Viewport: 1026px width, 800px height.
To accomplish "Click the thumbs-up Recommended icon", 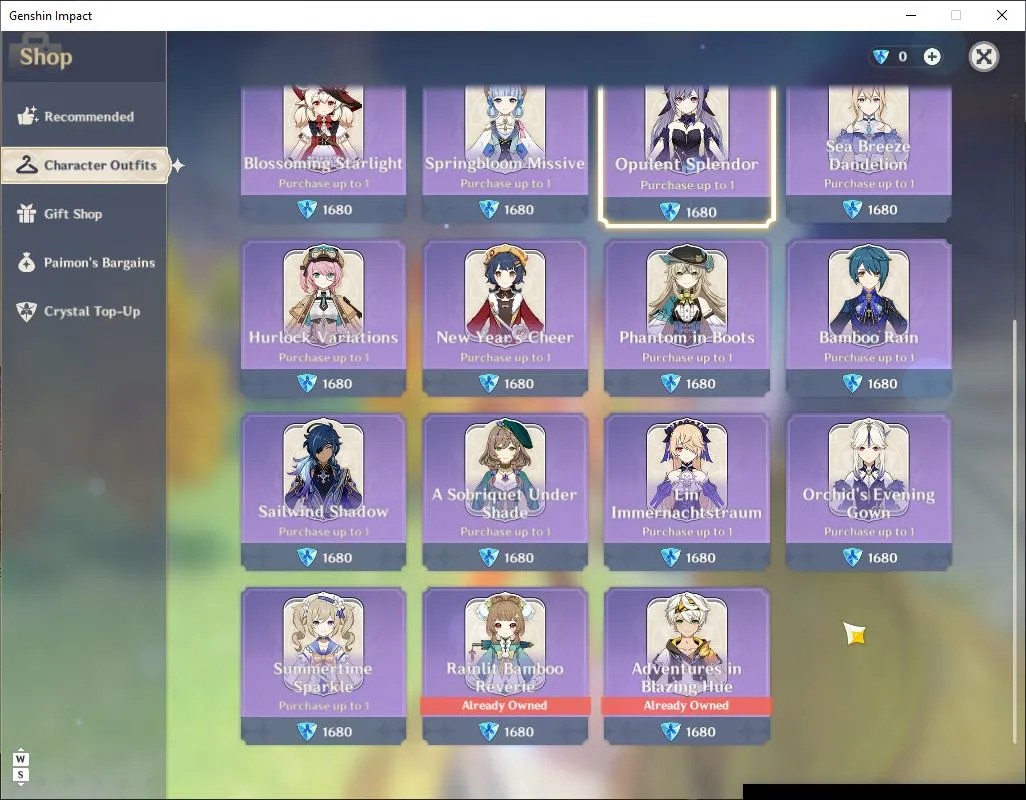I will 27,116.
